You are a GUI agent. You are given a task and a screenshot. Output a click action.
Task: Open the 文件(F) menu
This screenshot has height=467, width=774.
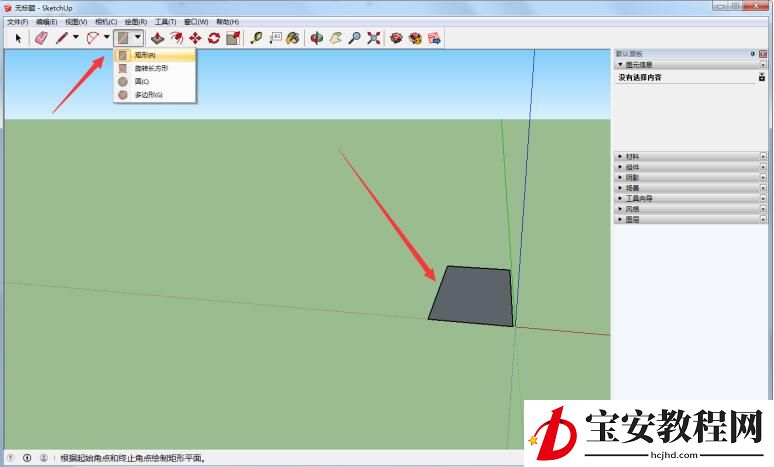coord(18,22)
